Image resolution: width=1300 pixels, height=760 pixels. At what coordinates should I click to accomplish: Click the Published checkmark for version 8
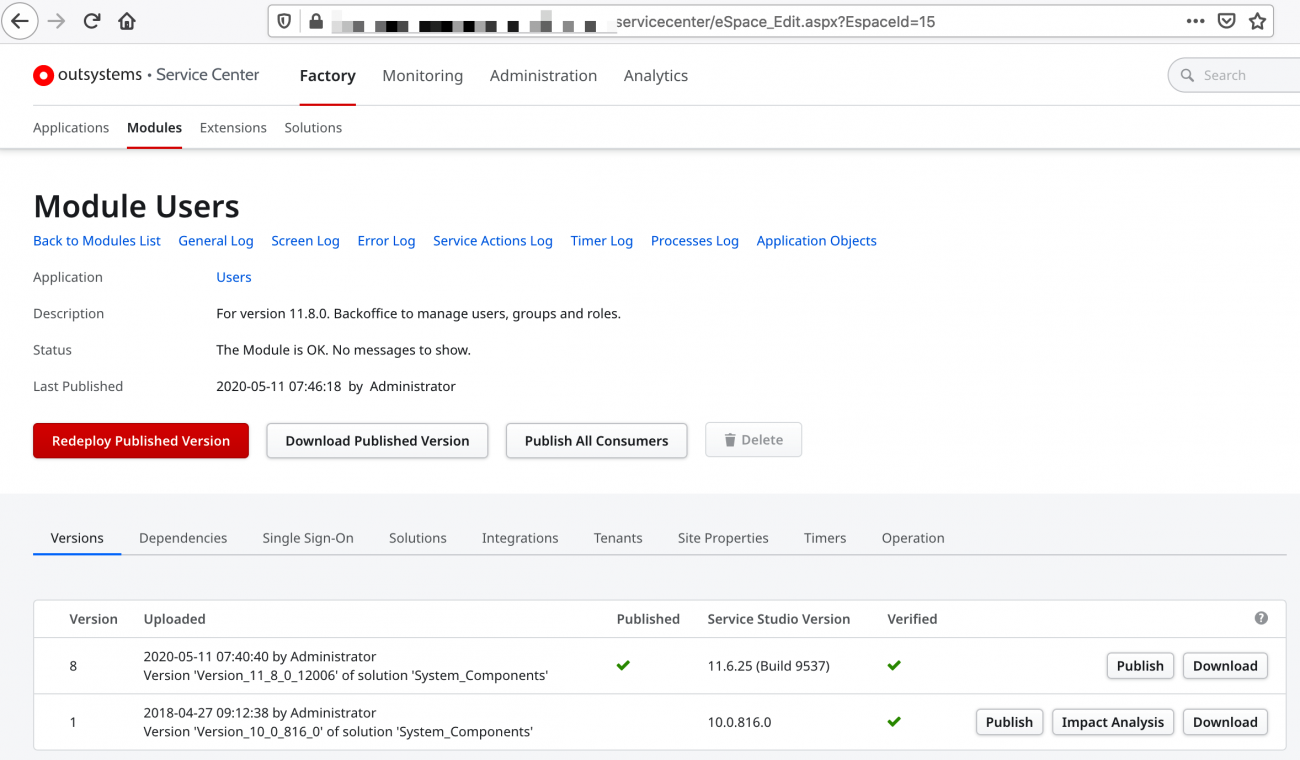click(x=623, y=665)
